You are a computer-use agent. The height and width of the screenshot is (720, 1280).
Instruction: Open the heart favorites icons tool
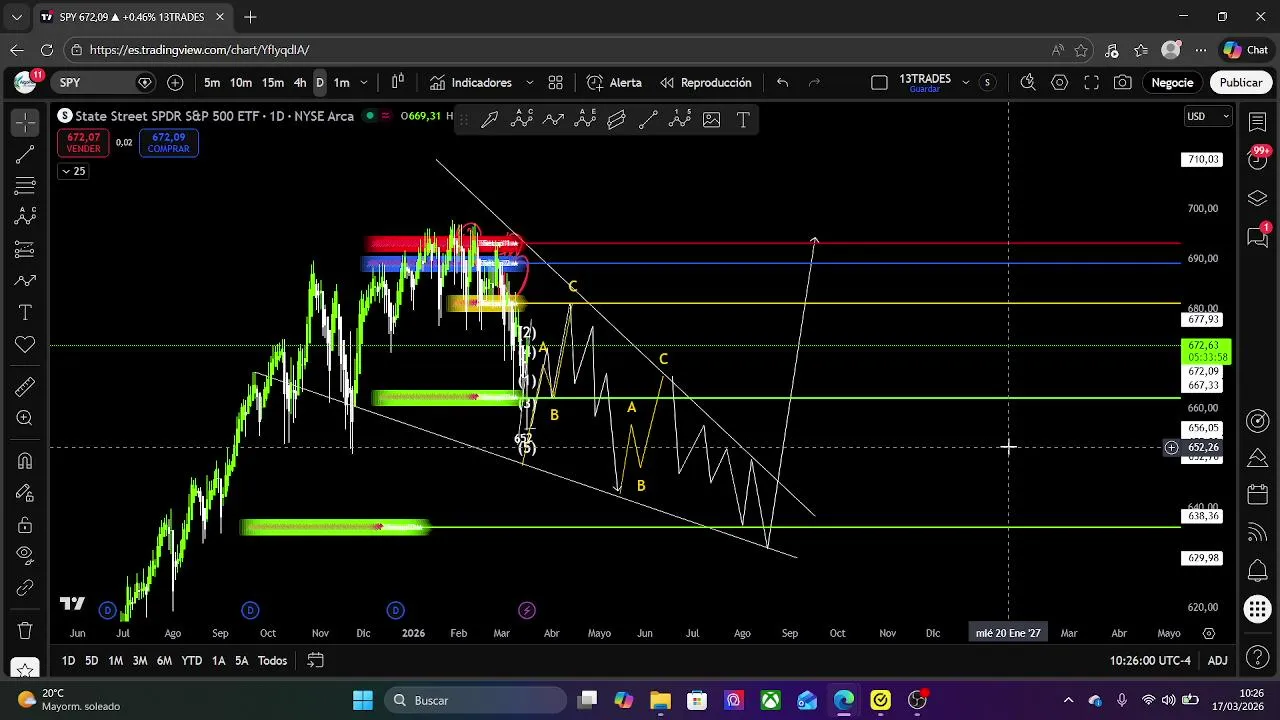click(x=25, y=345)
